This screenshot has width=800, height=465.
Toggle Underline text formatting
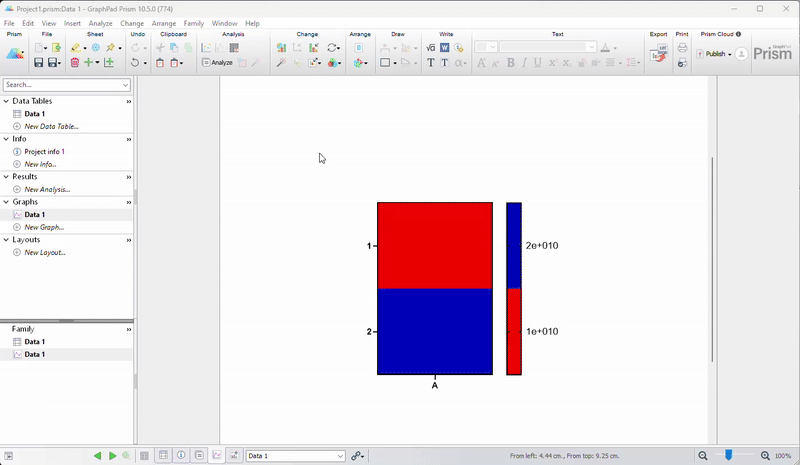click(x=538, y=63)
